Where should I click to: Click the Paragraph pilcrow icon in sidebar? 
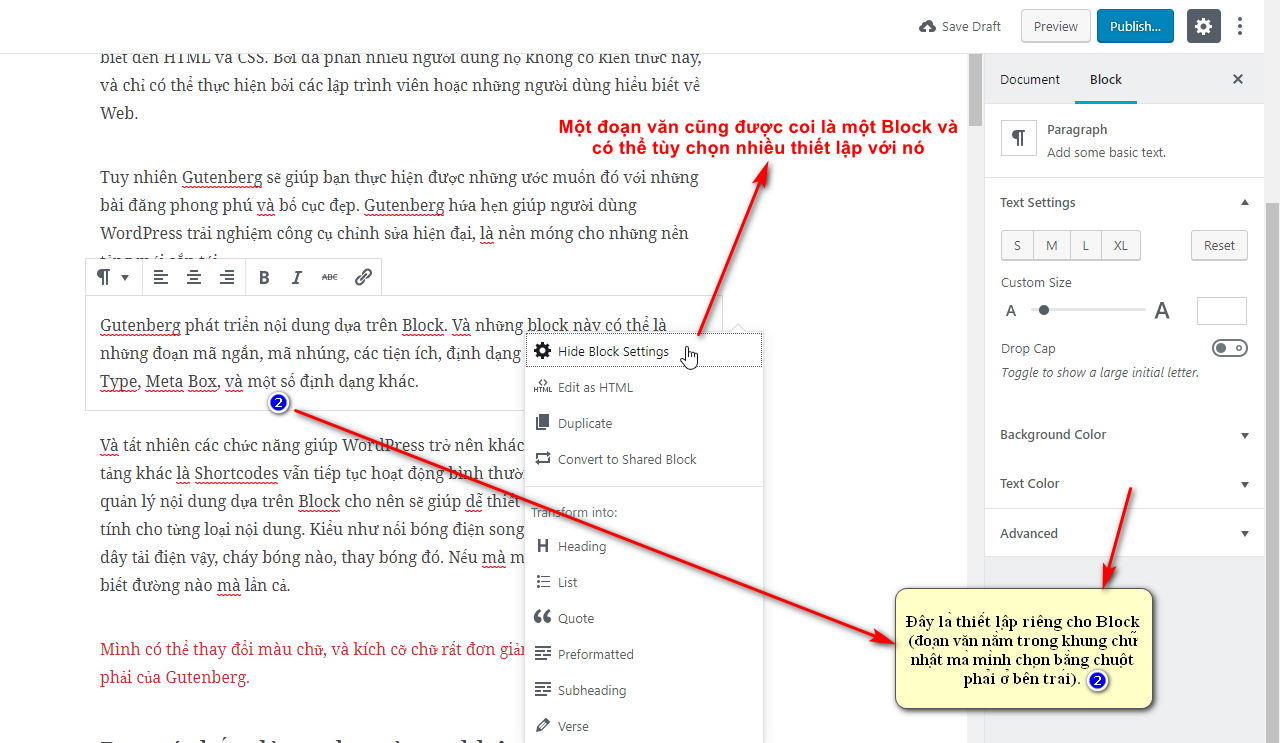click(1018, 139)
